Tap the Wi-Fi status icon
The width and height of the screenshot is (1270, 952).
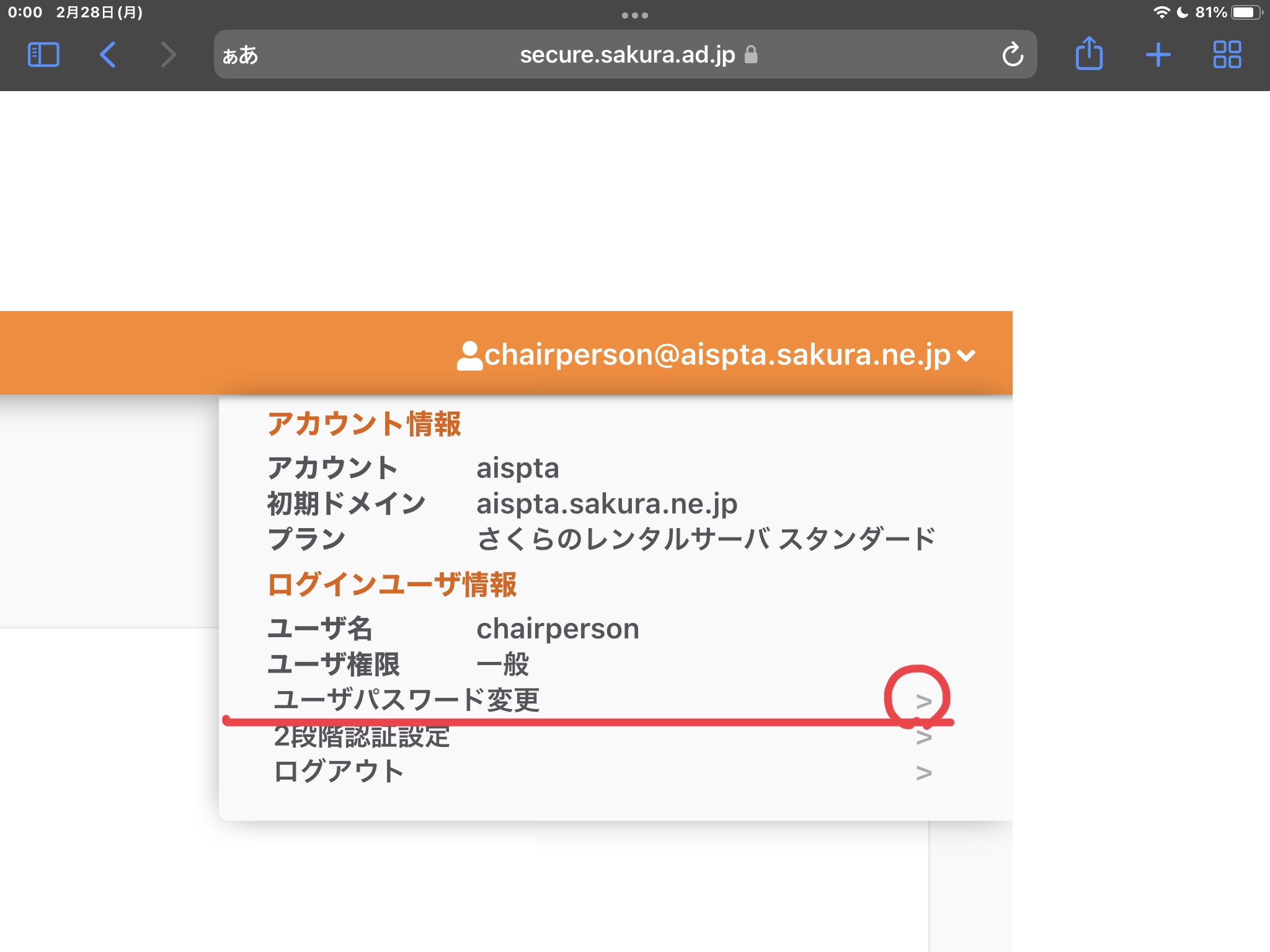(1161, 12)
